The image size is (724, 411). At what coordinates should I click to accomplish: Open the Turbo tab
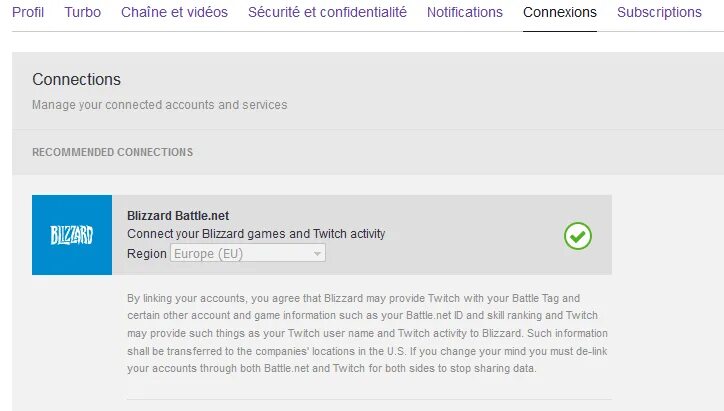click(82, 12)
